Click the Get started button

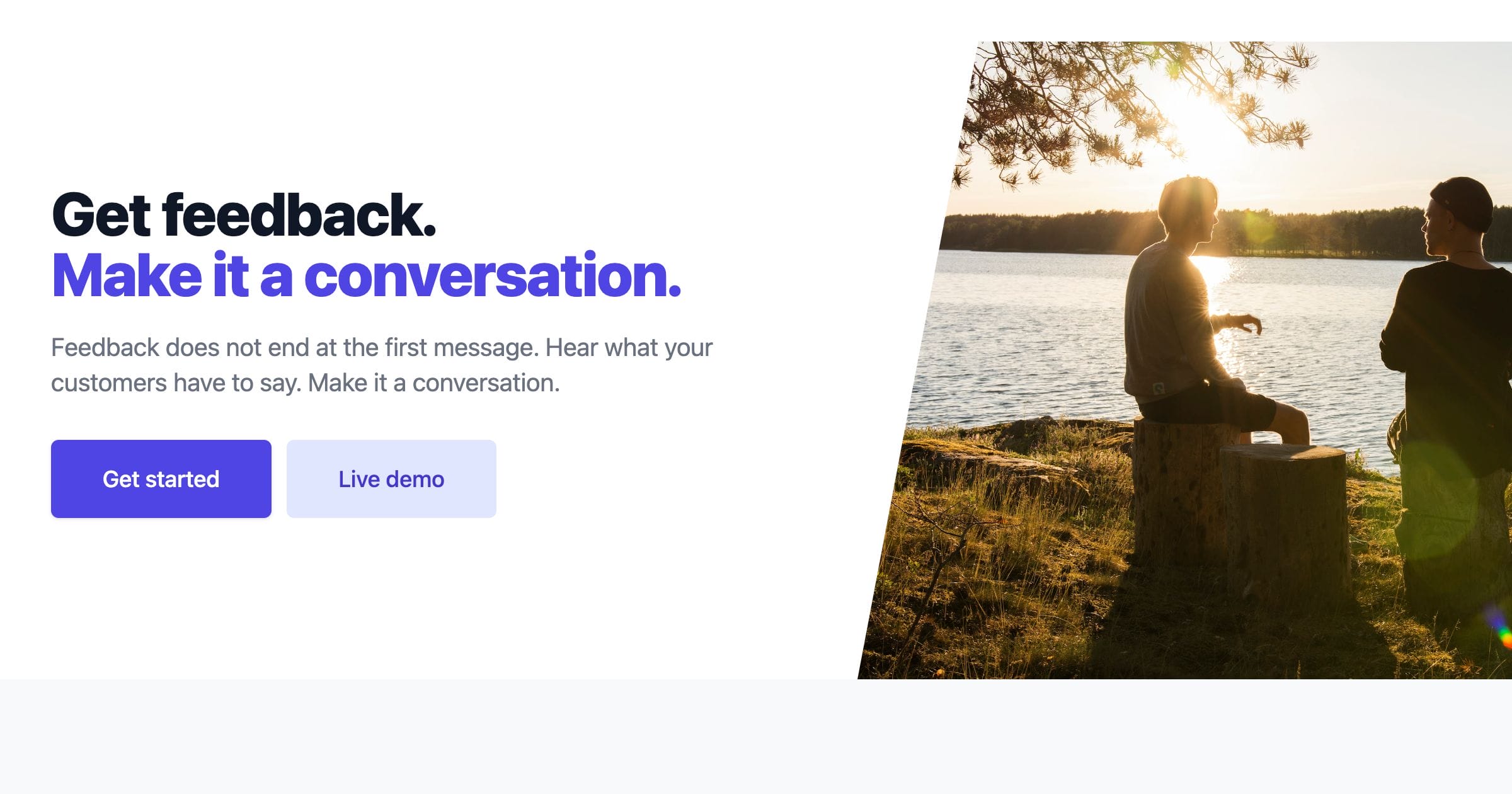[161, 479]
